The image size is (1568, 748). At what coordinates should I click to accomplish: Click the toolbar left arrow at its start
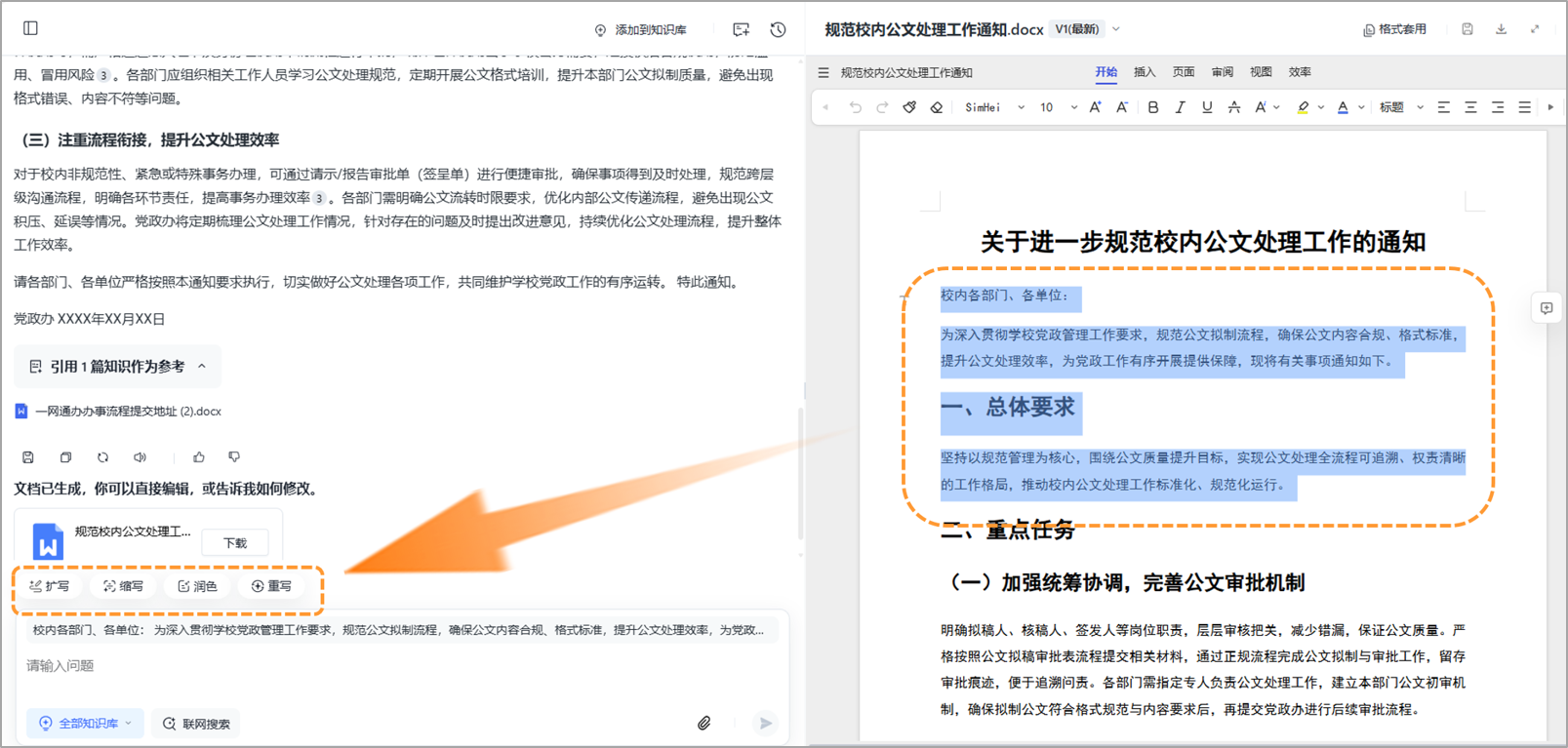[x=826, y=107]
